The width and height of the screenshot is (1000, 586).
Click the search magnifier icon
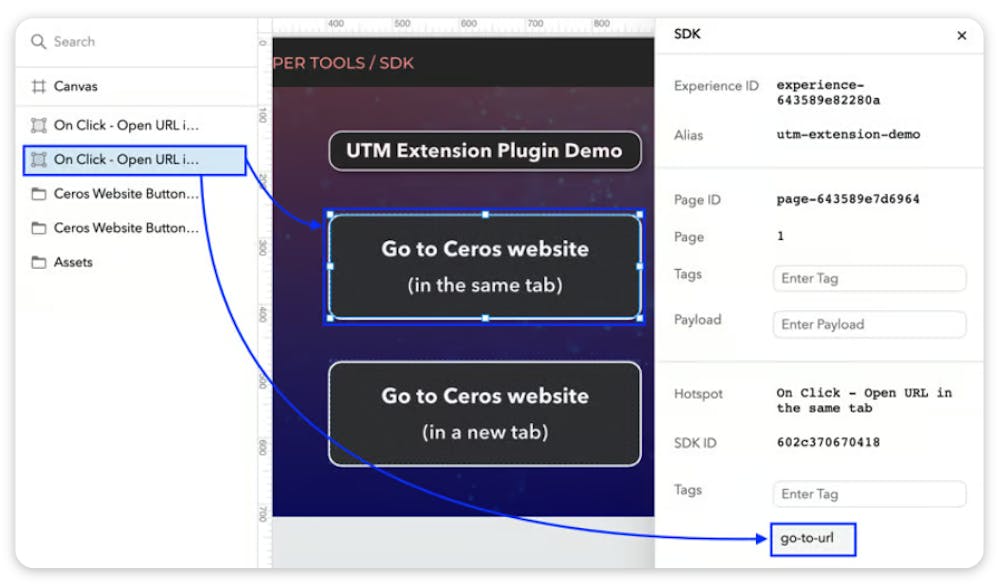38,42
